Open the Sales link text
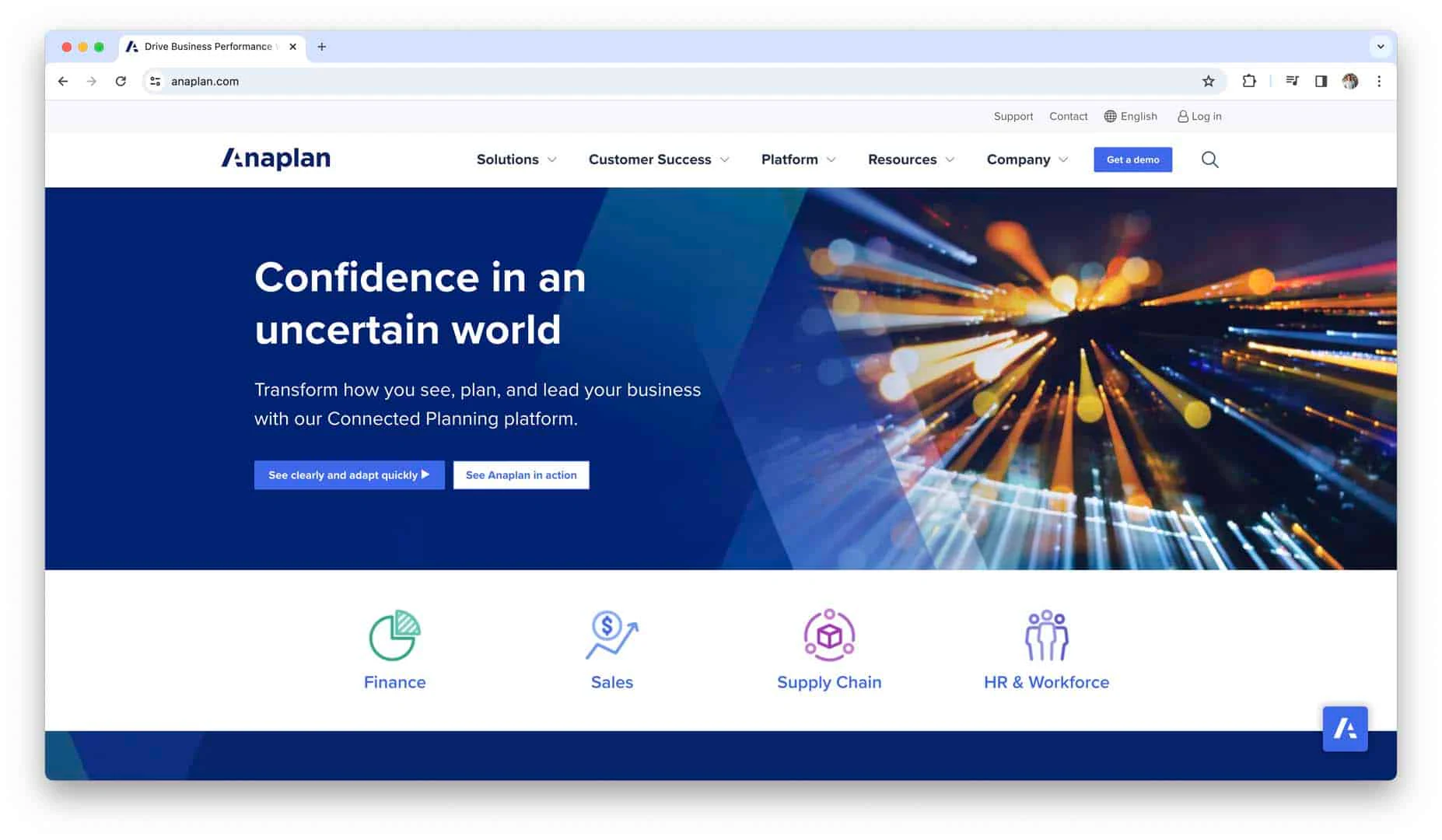Screen dimensions: 1442x840 tap(612, 682)
